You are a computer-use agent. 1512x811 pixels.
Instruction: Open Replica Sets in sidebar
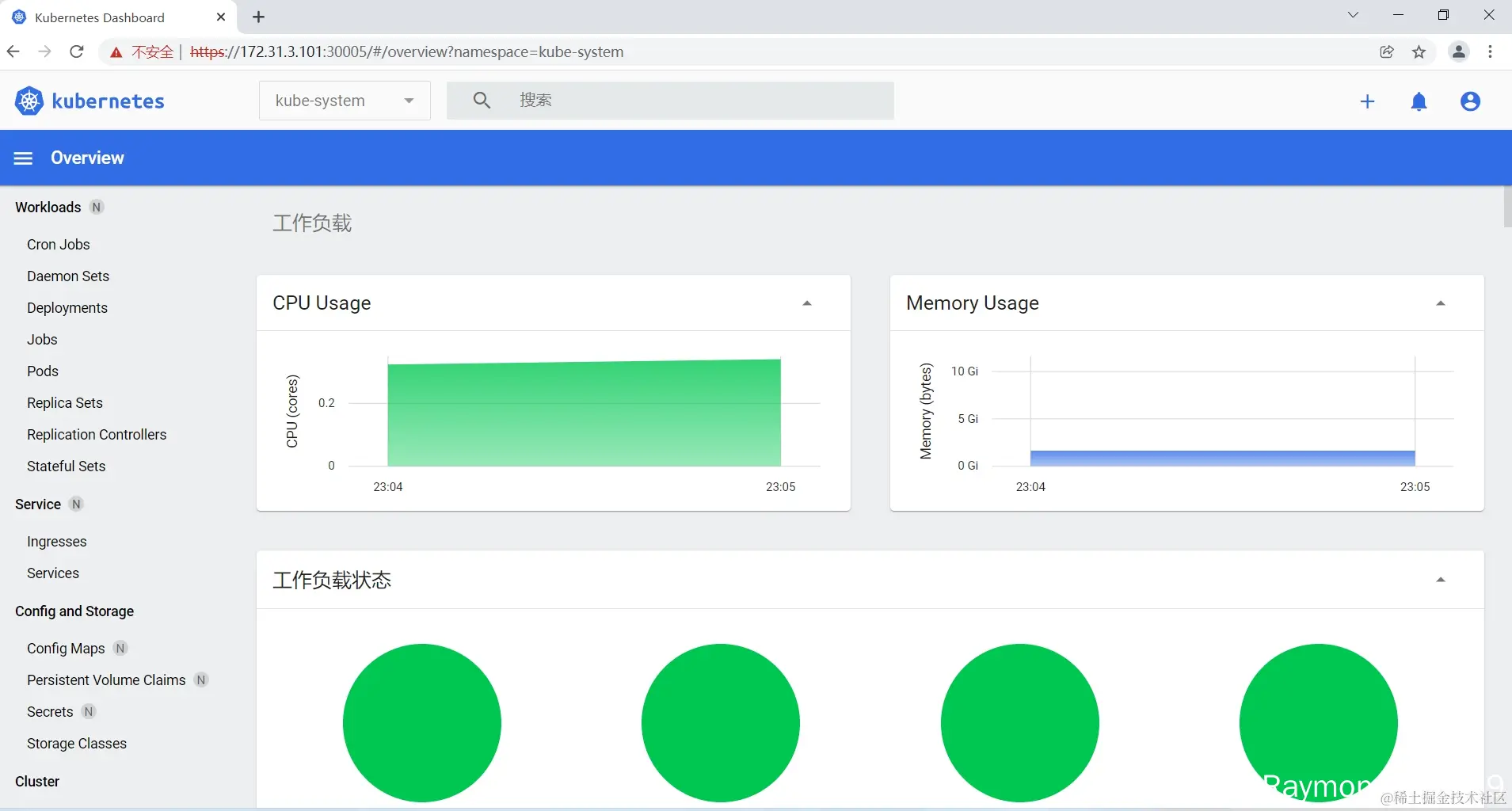click(65, 402)
